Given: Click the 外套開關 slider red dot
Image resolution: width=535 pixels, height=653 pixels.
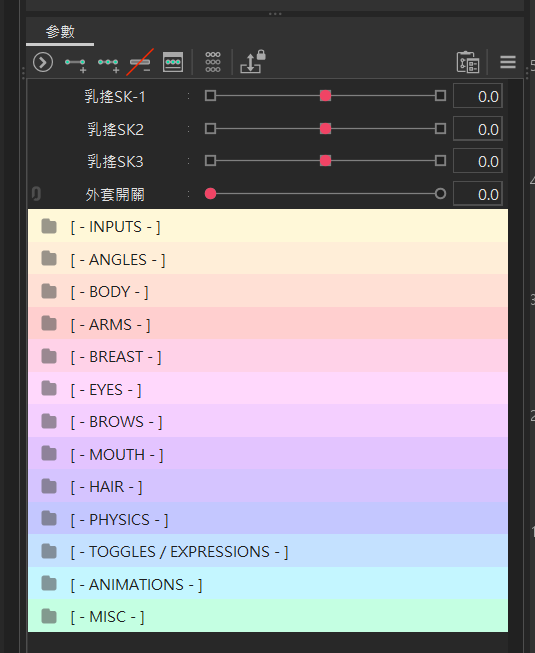Looking at the screenshot, I should coord(211,194).
